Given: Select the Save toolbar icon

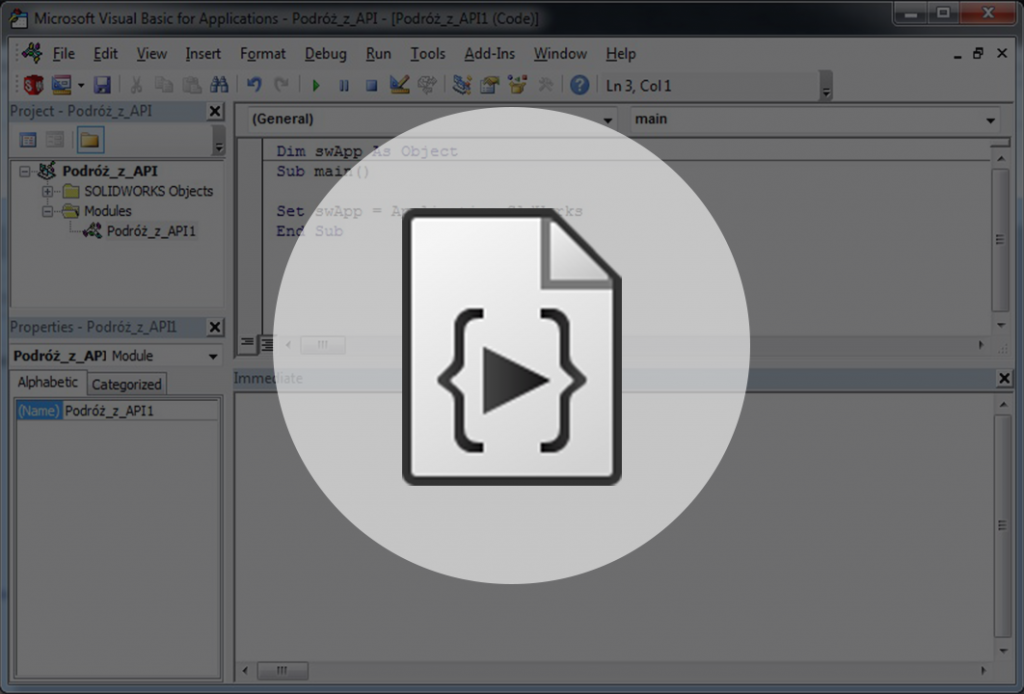Looking at the screenshot, I should 101,85.
